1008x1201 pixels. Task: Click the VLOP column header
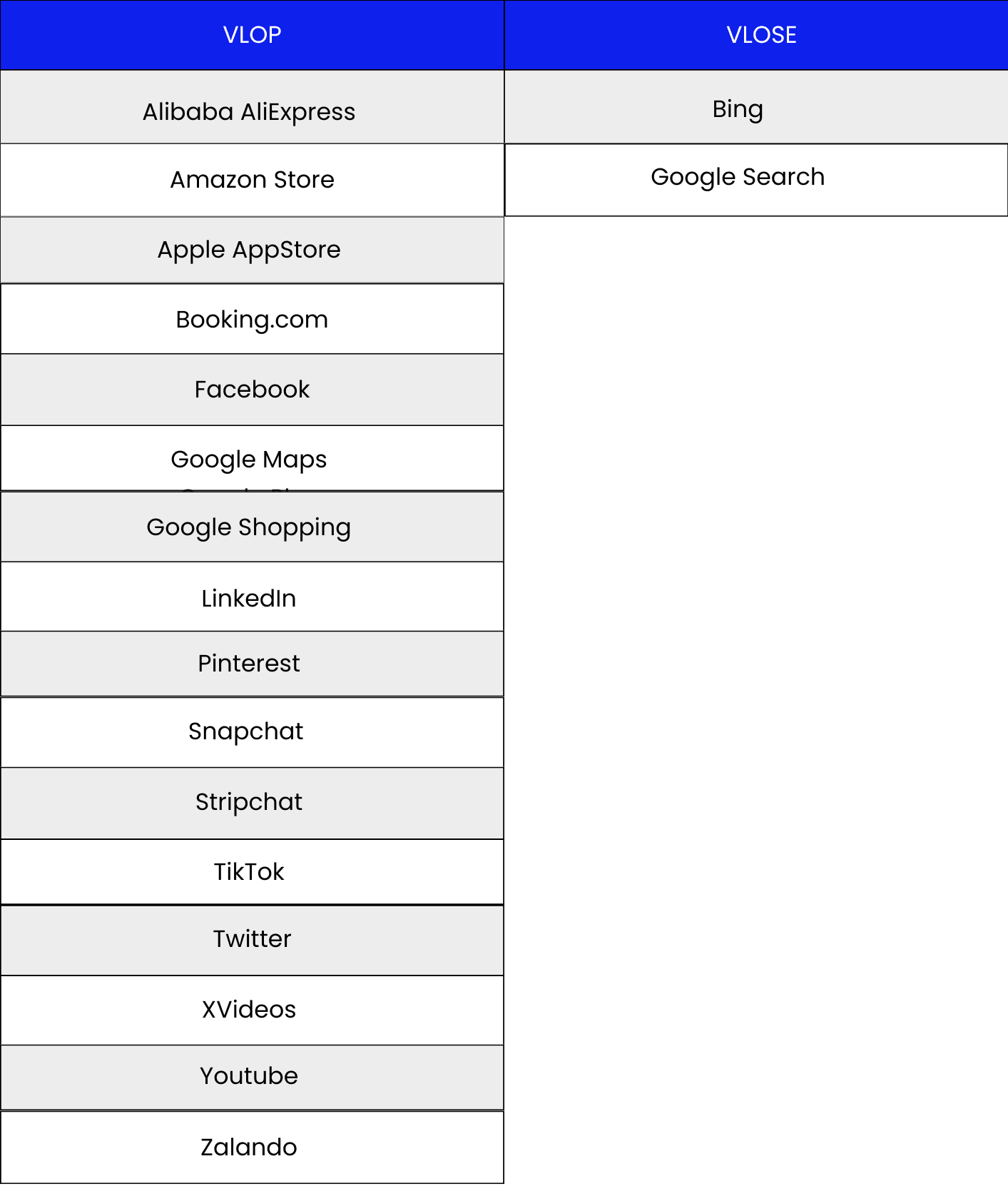point(252,35)
